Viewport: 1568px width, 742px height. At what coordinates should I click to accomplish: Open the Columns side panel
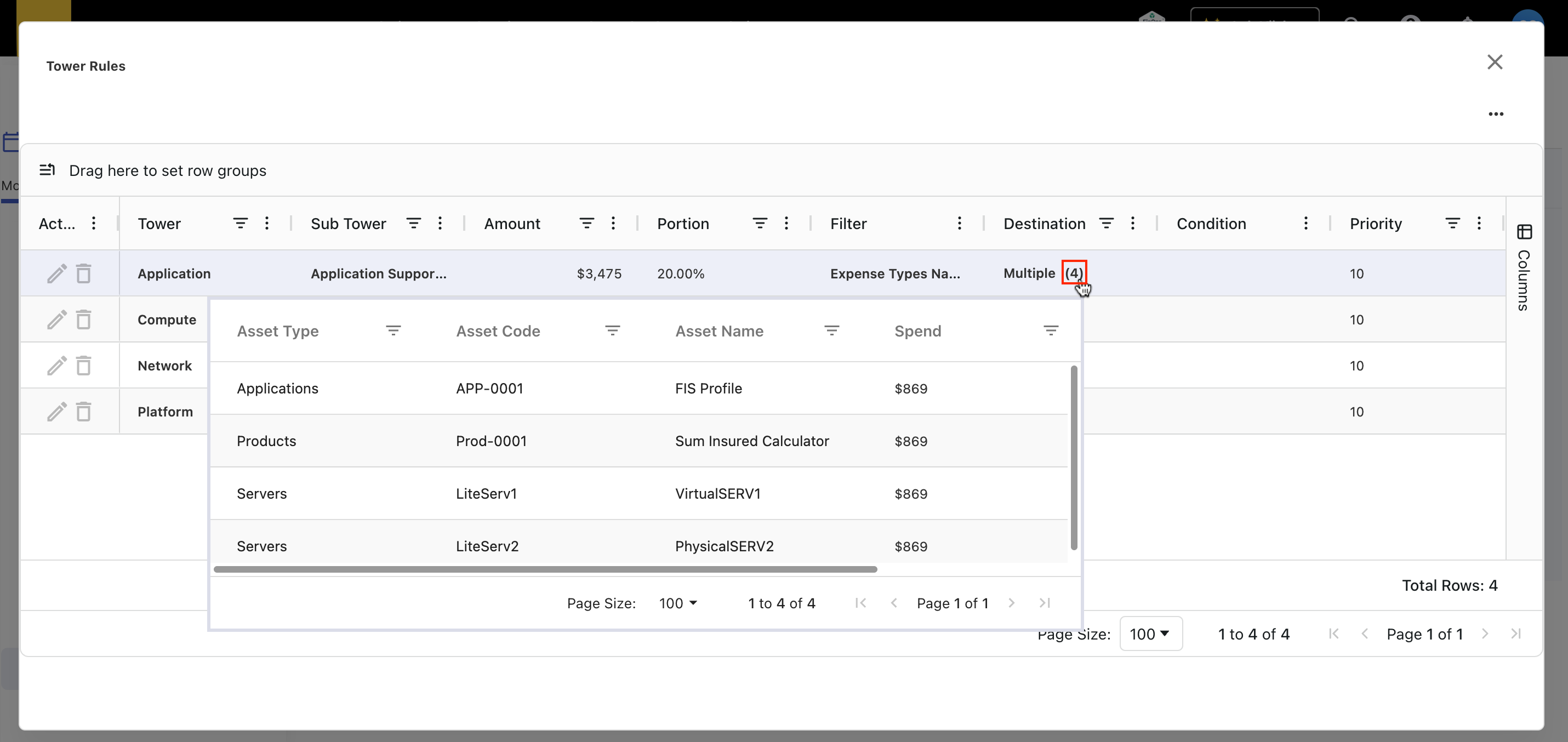pos(1524,268)
